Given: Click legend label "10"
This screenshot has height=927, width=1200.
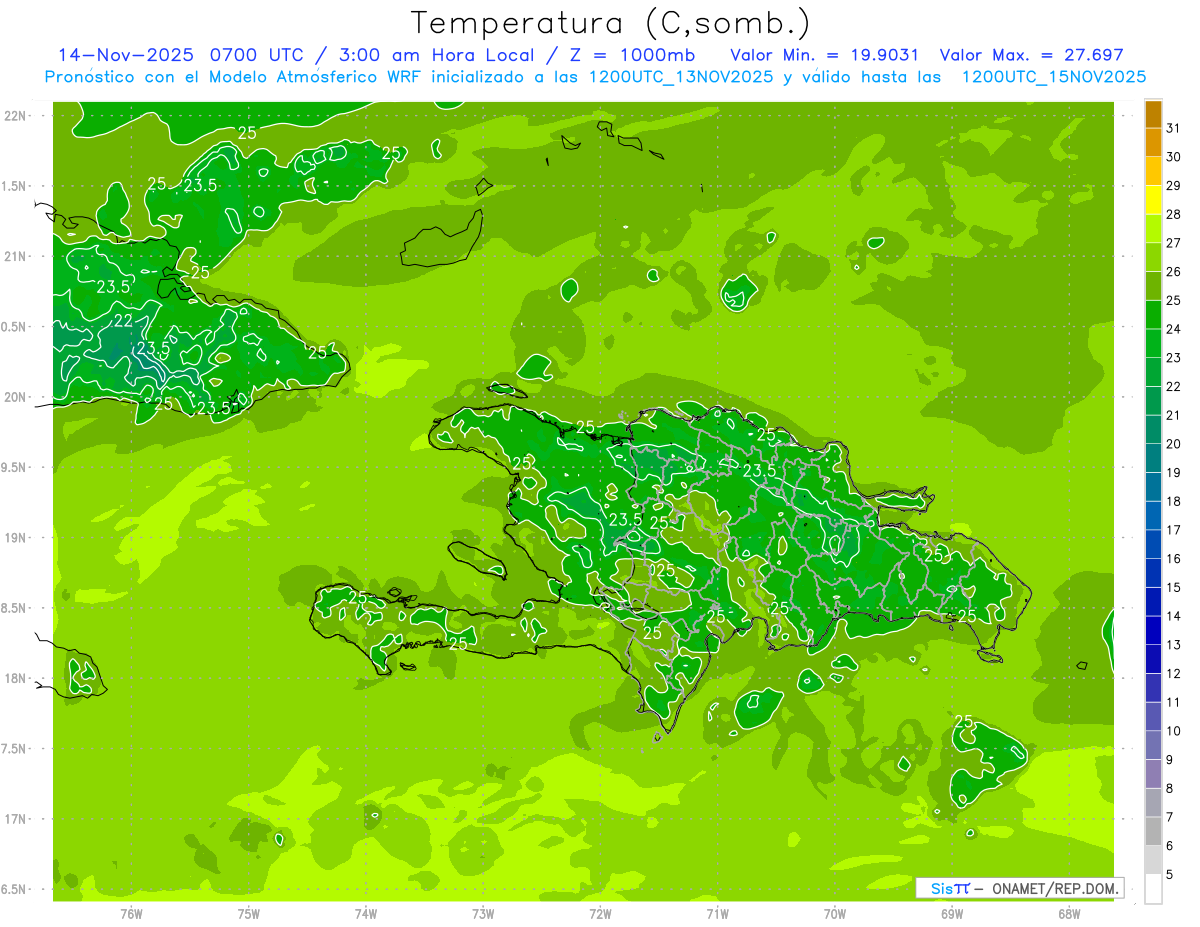Looking at the screenshot, I should pos(1173,731).
